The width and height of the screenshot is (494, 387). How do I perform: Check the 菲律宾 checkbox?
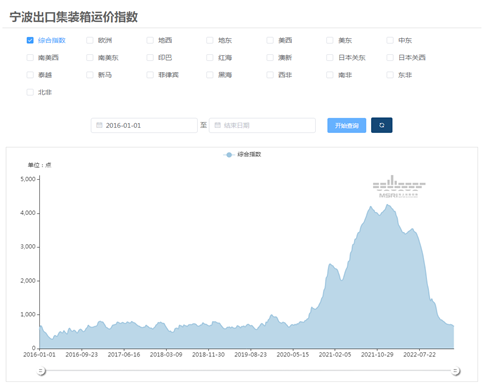click(150, 75)
